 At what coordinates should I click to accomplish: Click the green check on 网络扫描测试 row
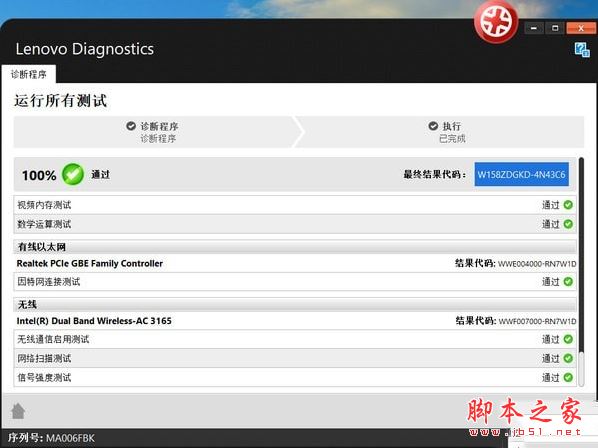568,358
